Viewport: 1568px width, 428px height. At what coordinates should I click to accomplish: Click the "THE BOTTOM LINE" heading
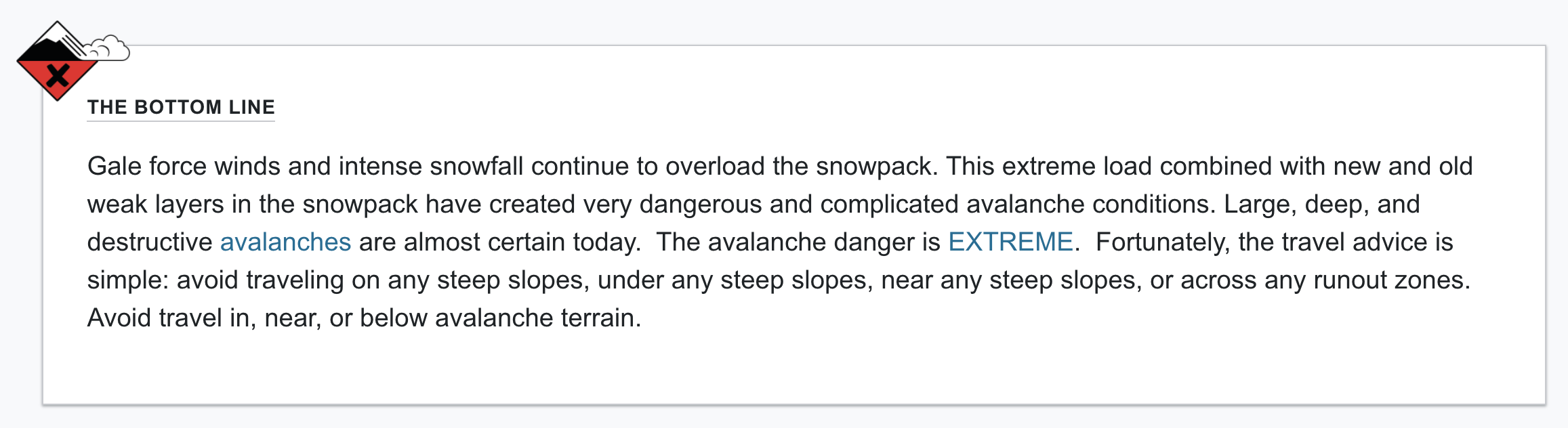(181, 107)
